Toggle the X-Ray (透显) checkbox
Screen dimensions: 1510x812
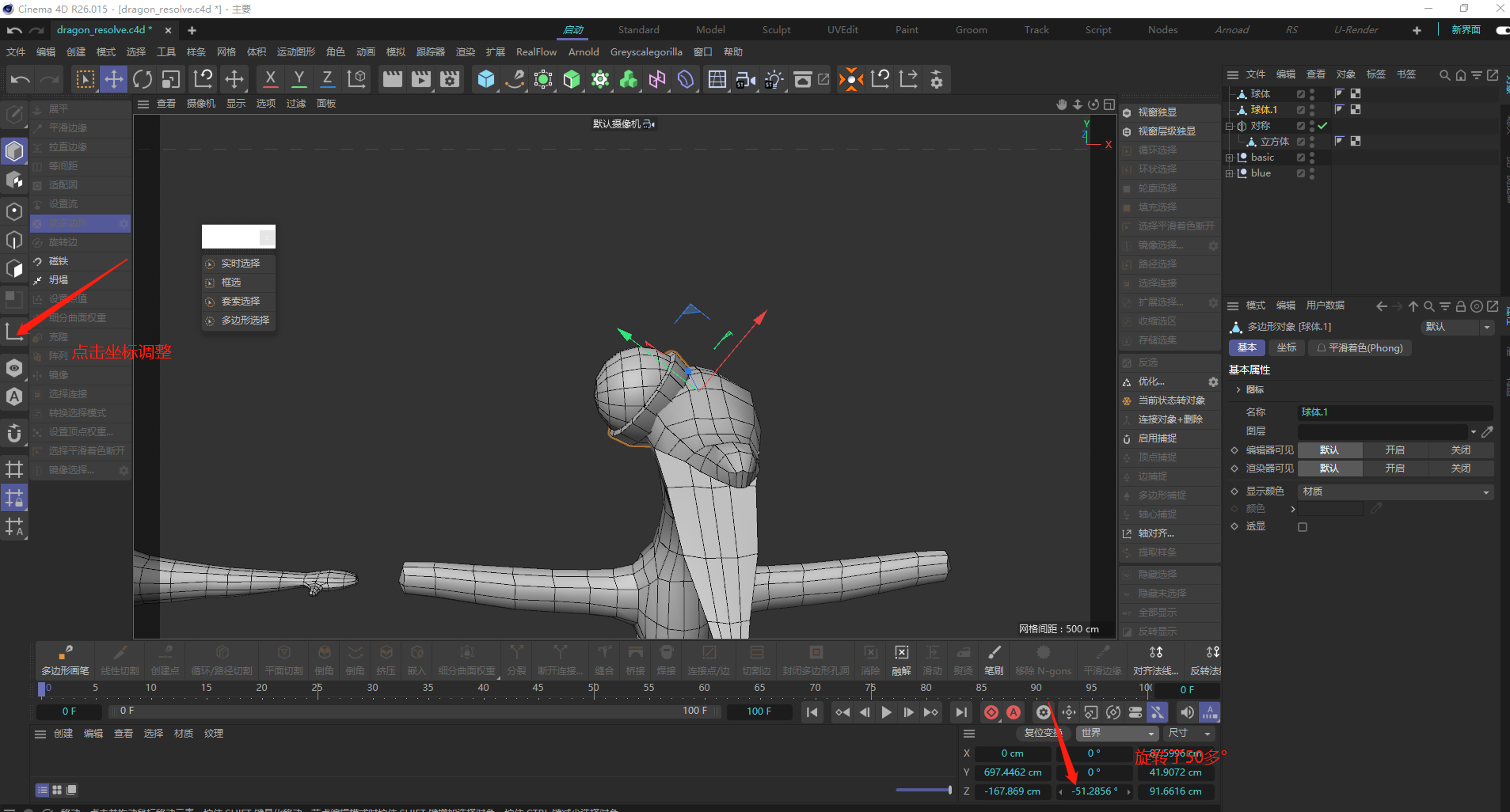[1303, 527]
